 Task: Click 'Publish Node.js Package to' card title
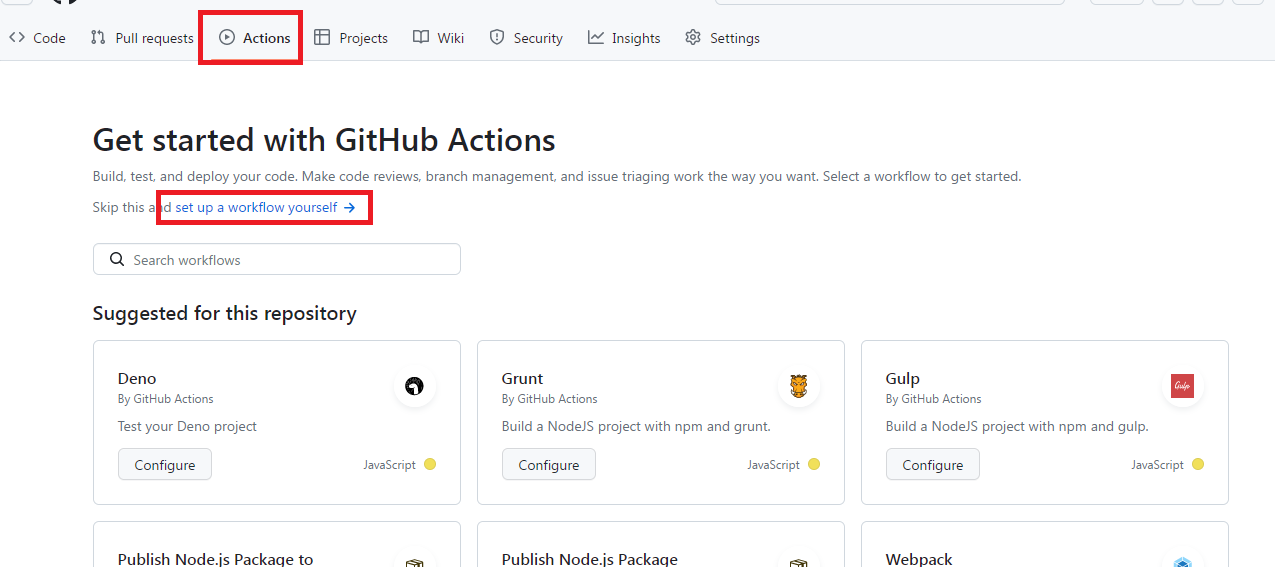click(x=216, y=558)
